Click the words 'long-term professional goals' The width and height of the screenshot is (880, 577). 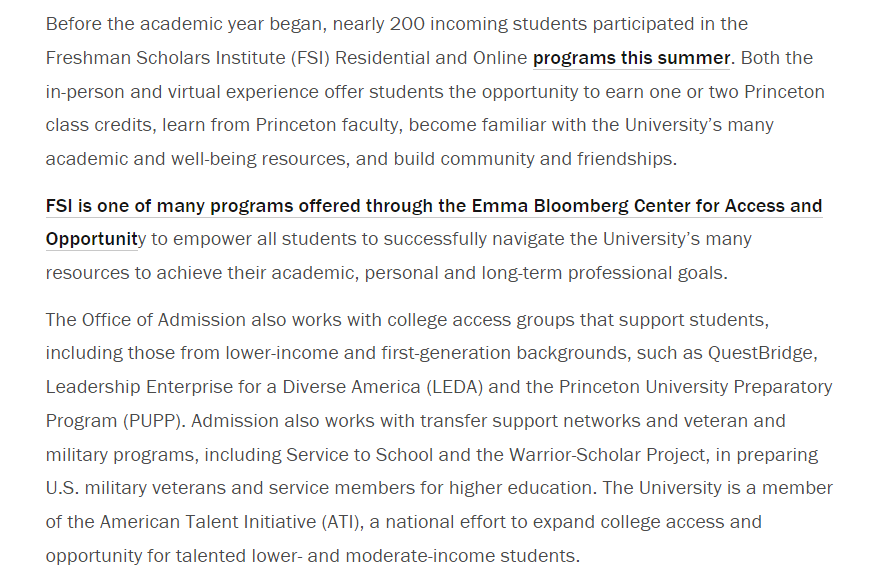602,273
